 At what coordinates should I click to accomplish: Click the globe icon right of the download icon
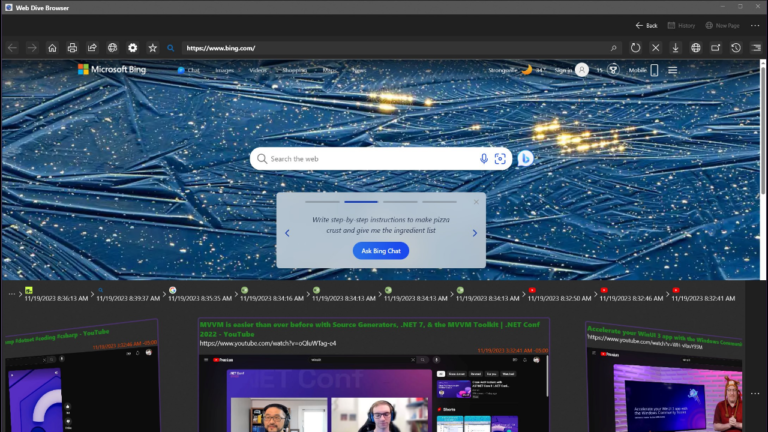(x=696, y=48)
